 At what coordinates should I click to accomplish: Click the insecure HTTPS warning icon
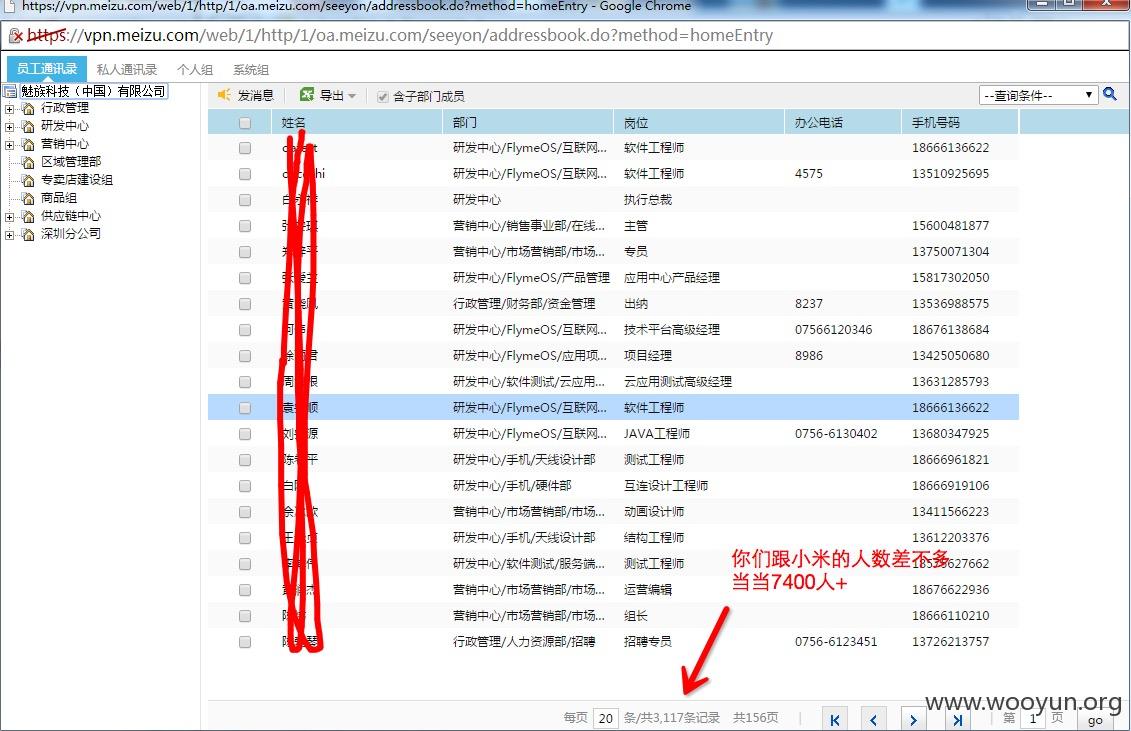[x=15, y=35]
